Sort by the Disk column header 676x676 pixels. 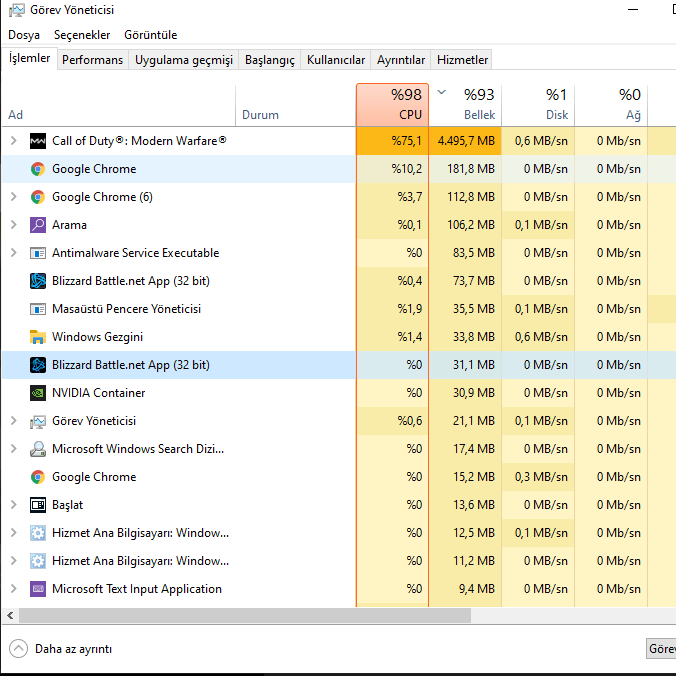(538, 105)
